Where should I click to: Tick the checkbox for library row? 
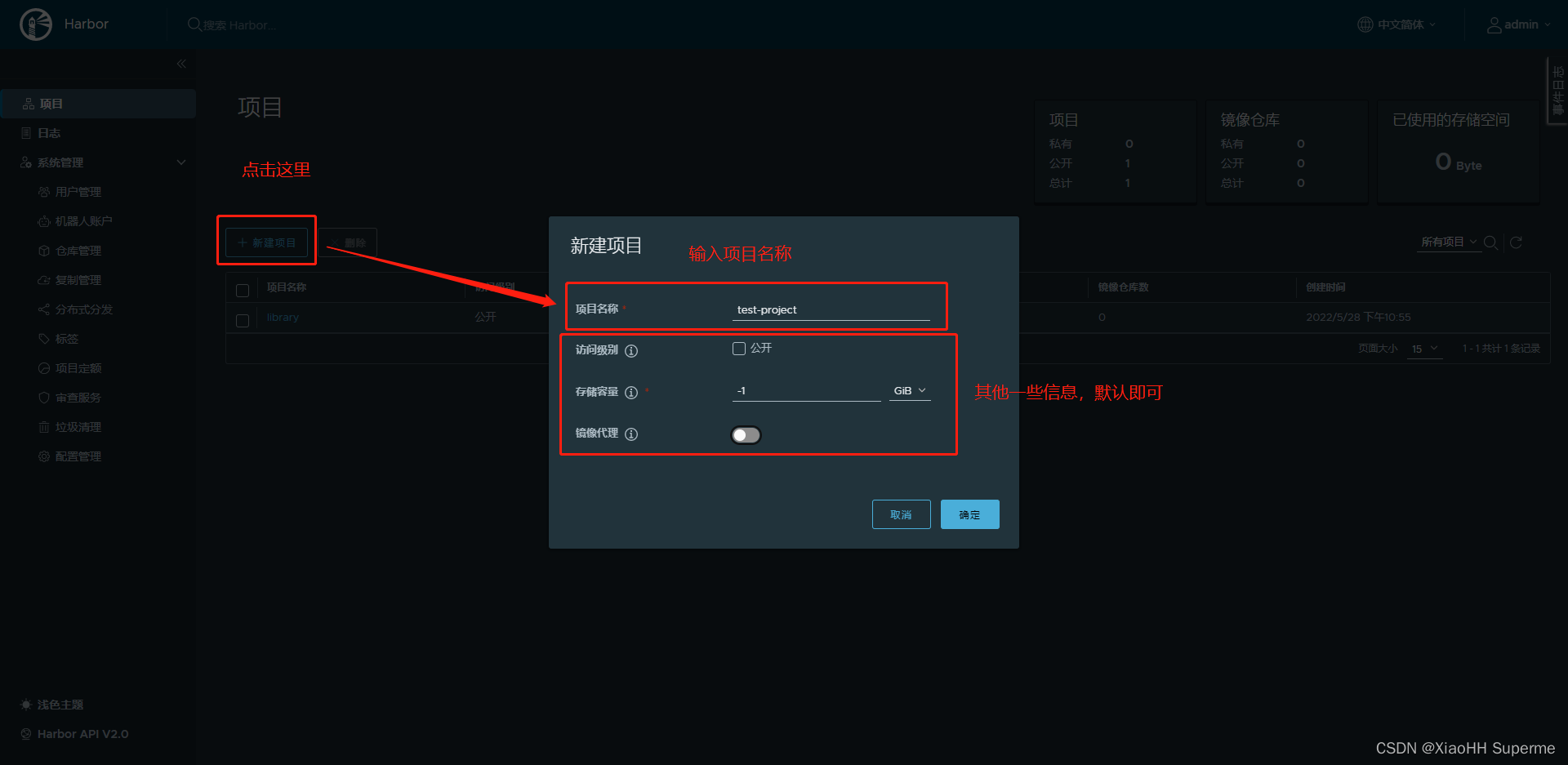(x=243, y=321)
